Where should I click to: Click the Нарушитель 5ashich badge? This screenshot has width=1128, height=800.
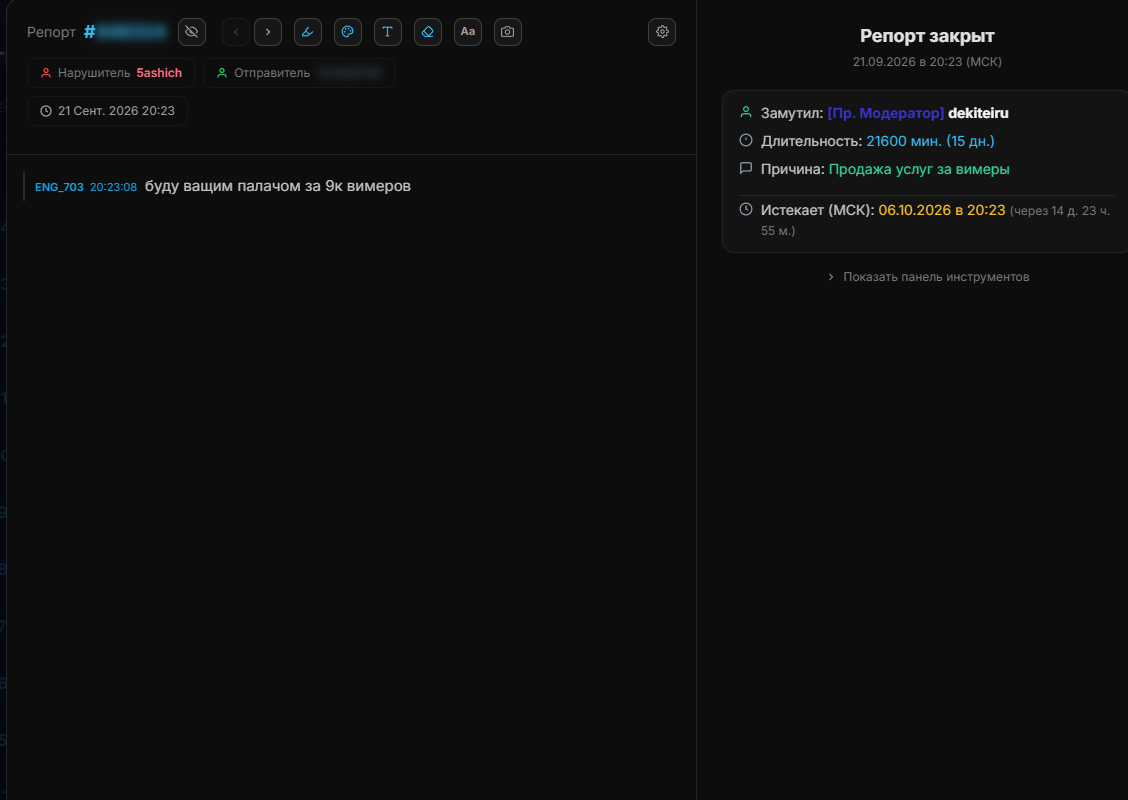tap(111, 73)
